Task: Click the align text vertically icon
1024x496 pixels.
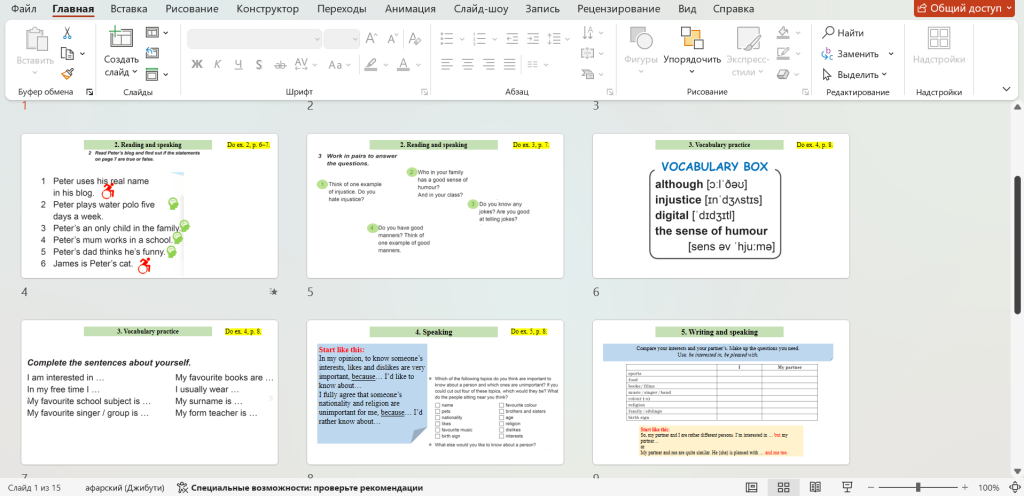Action: [x=587, y=53]
